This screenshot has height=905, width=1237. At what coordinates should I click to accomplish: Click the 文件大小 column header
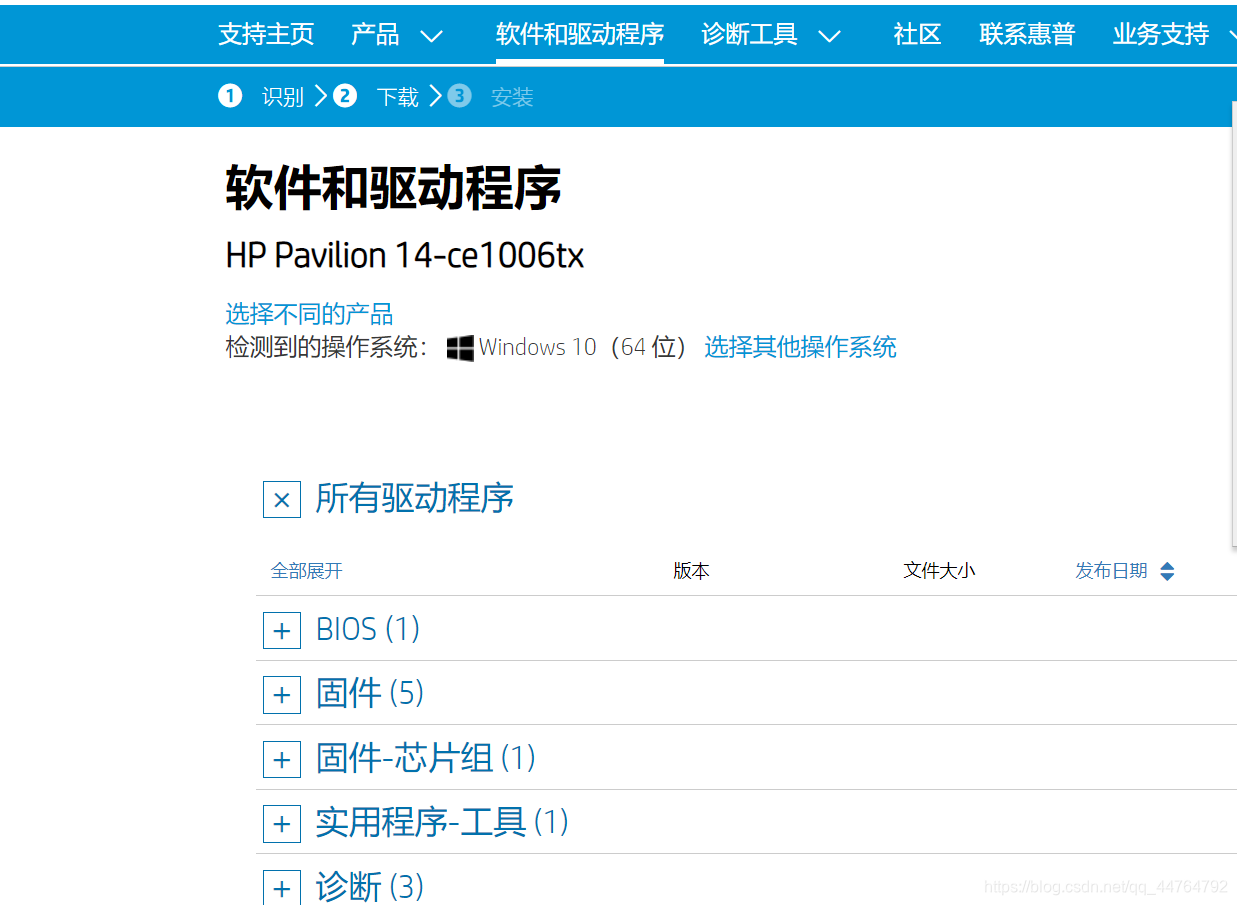(x=939, y=571)
